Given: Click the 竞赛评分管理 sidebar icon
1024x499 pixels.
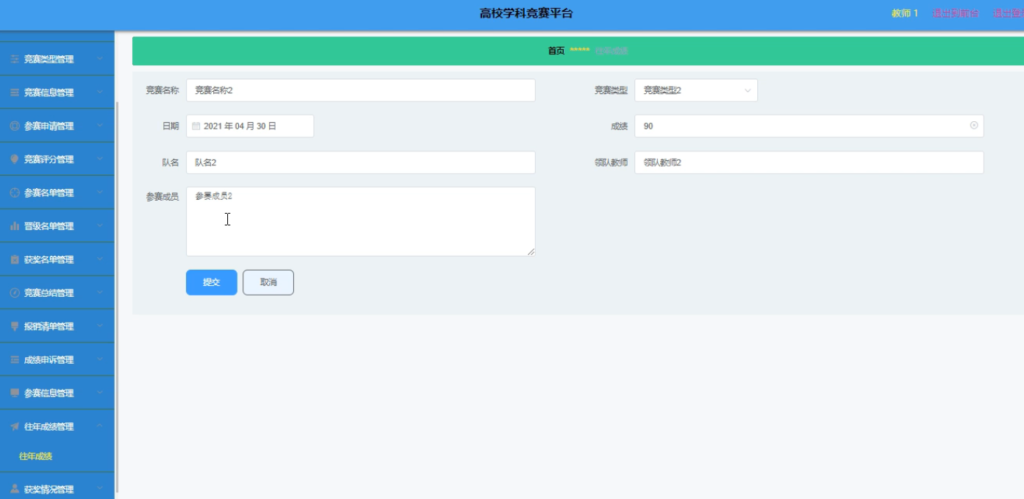Looking at the screenshot, I should click(14, 159).
